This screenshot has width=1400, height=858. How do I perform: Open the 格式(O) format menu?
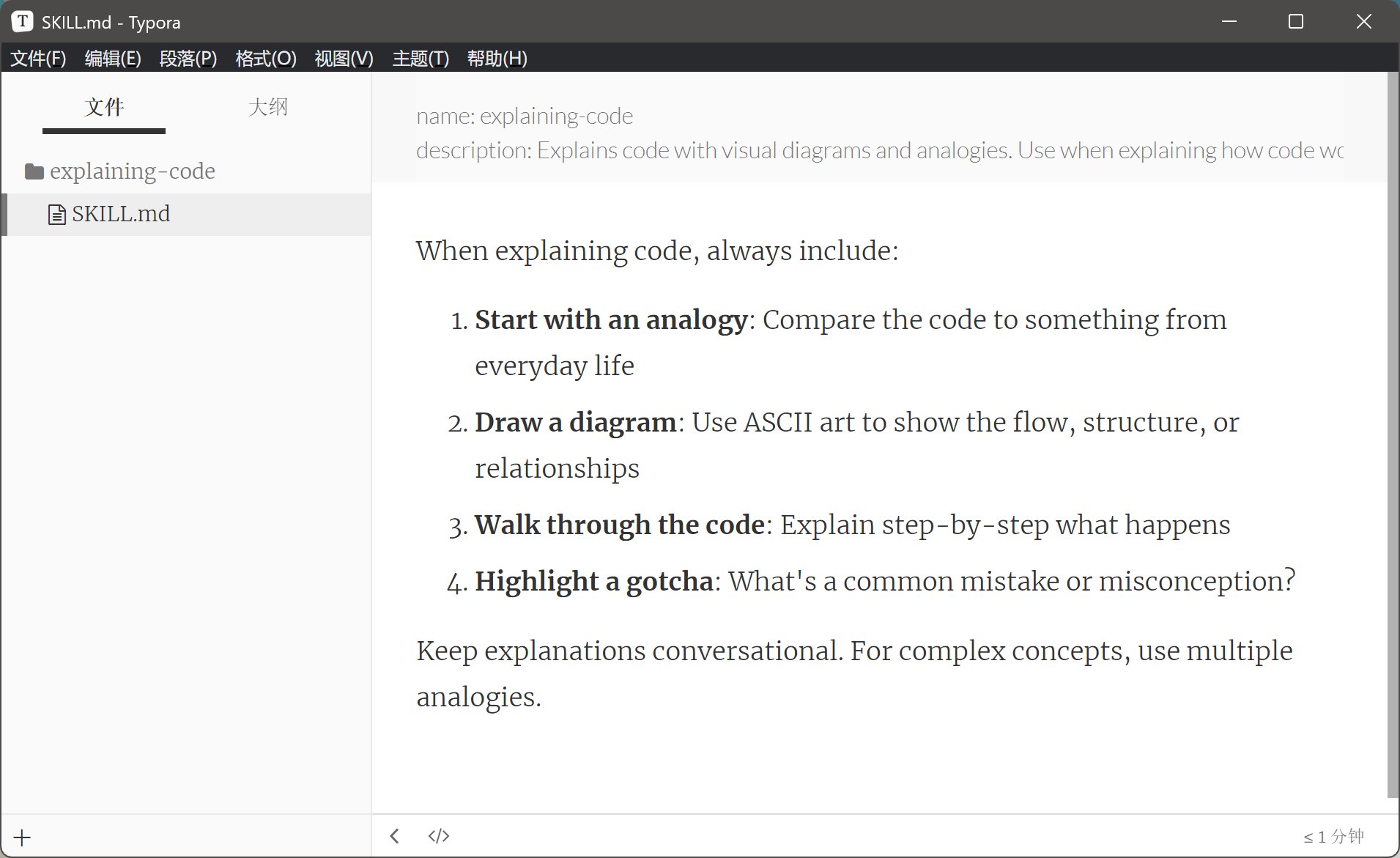[266, 59]
